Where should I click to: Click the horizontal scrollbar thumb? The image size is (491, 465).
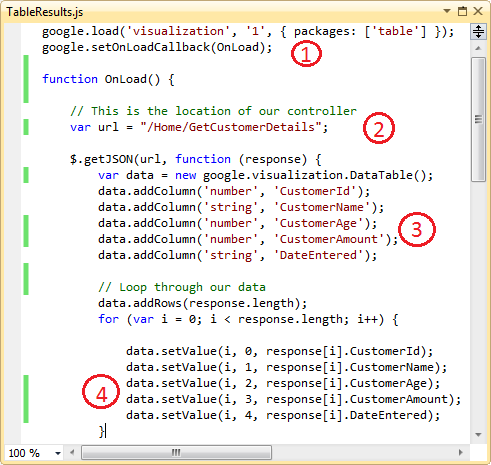(x=176, y=453)
